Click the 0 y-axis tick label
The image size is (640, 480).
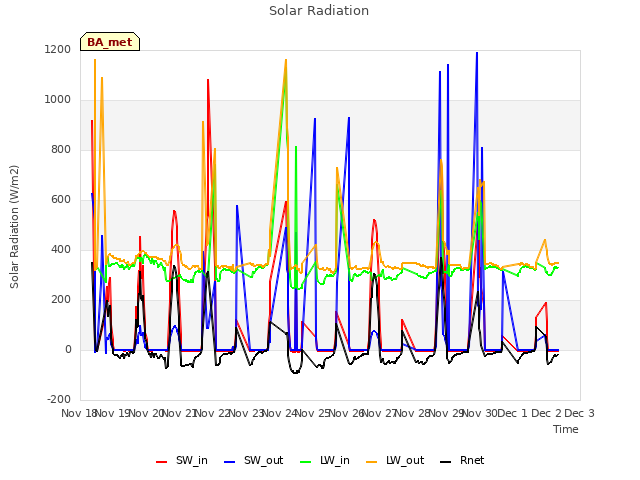(x=68, y=350)
